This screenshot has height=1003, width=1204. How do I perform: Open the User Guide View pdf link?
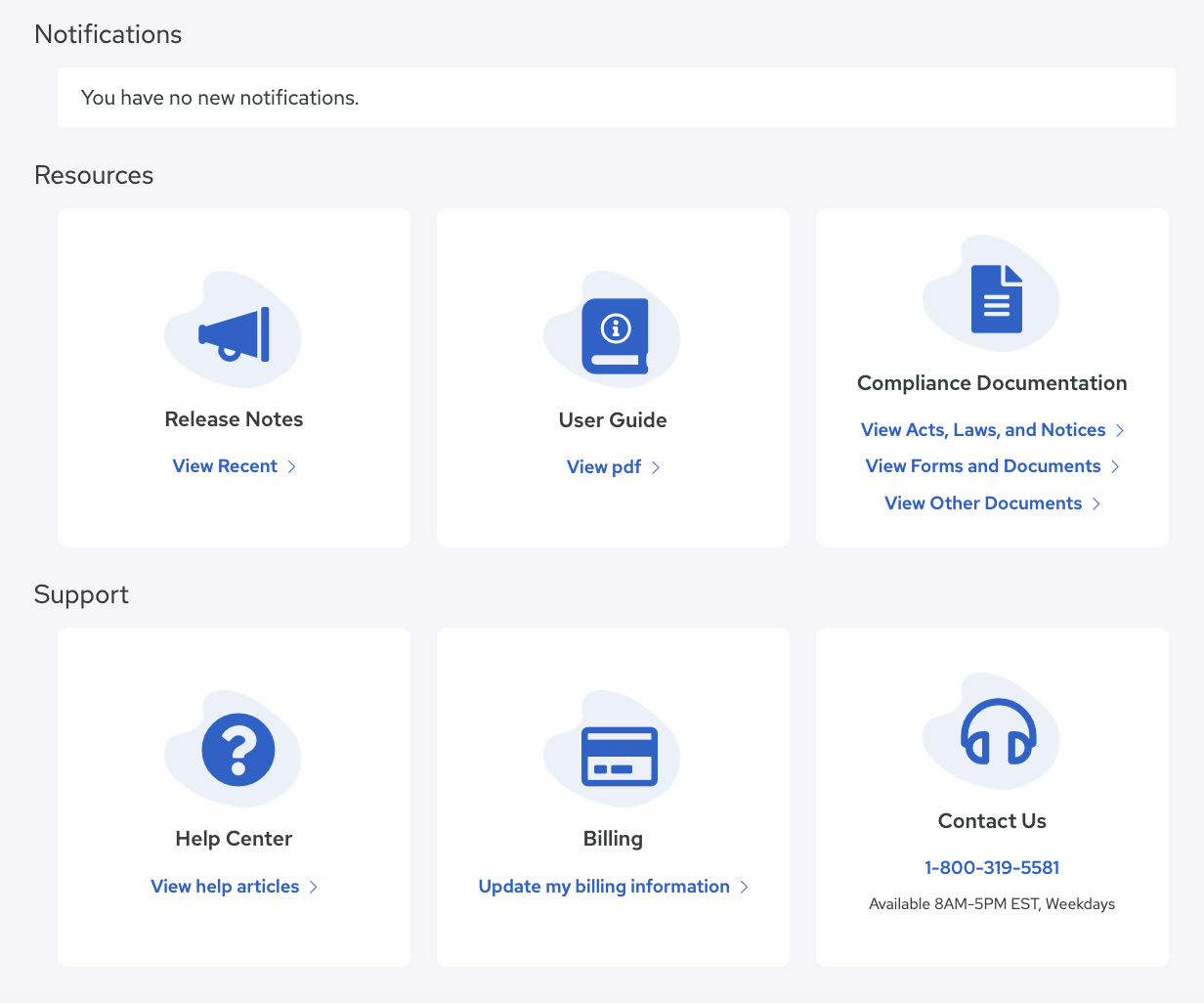coord(604,467)
